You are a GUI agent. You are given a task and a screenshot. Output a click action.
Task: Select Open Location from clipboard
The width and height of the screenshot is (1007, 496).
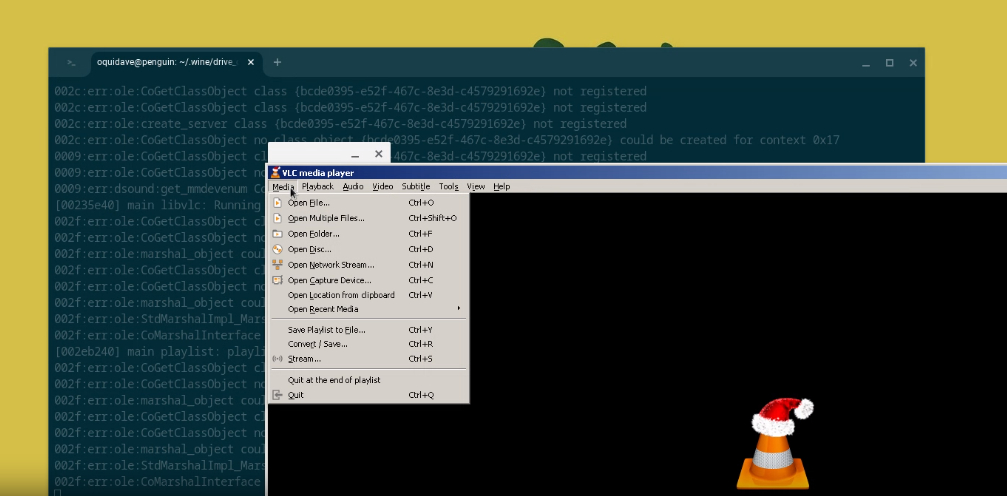pyautogui.click(x=368, y=295)
